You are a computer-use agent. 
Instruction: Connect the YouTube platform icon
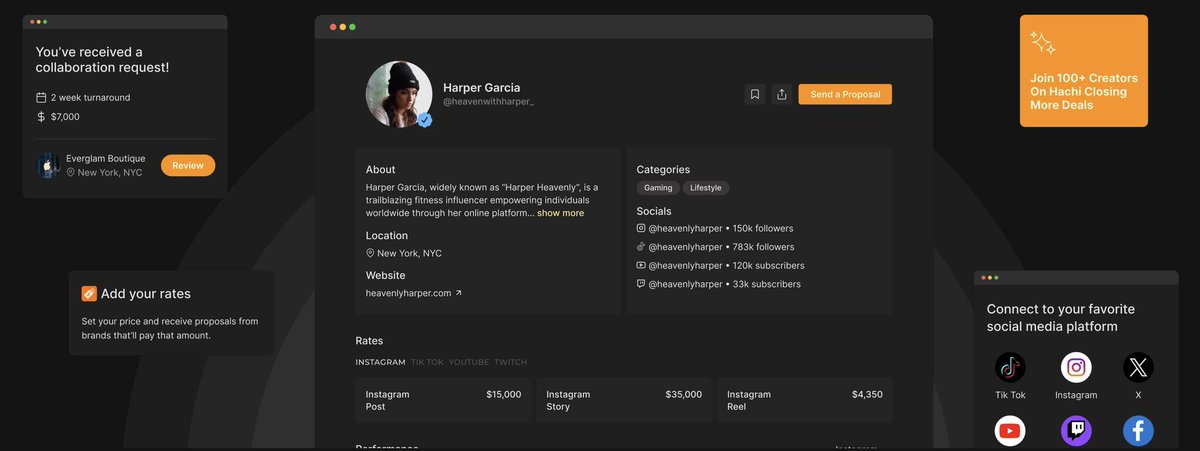coord(1010,431)
